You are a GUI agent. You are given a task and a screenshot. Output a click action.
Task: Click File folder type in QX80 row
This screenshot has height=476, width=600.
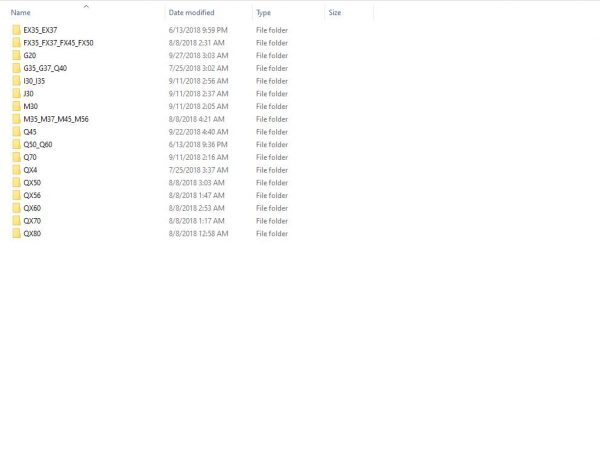[x=272, y=233]
